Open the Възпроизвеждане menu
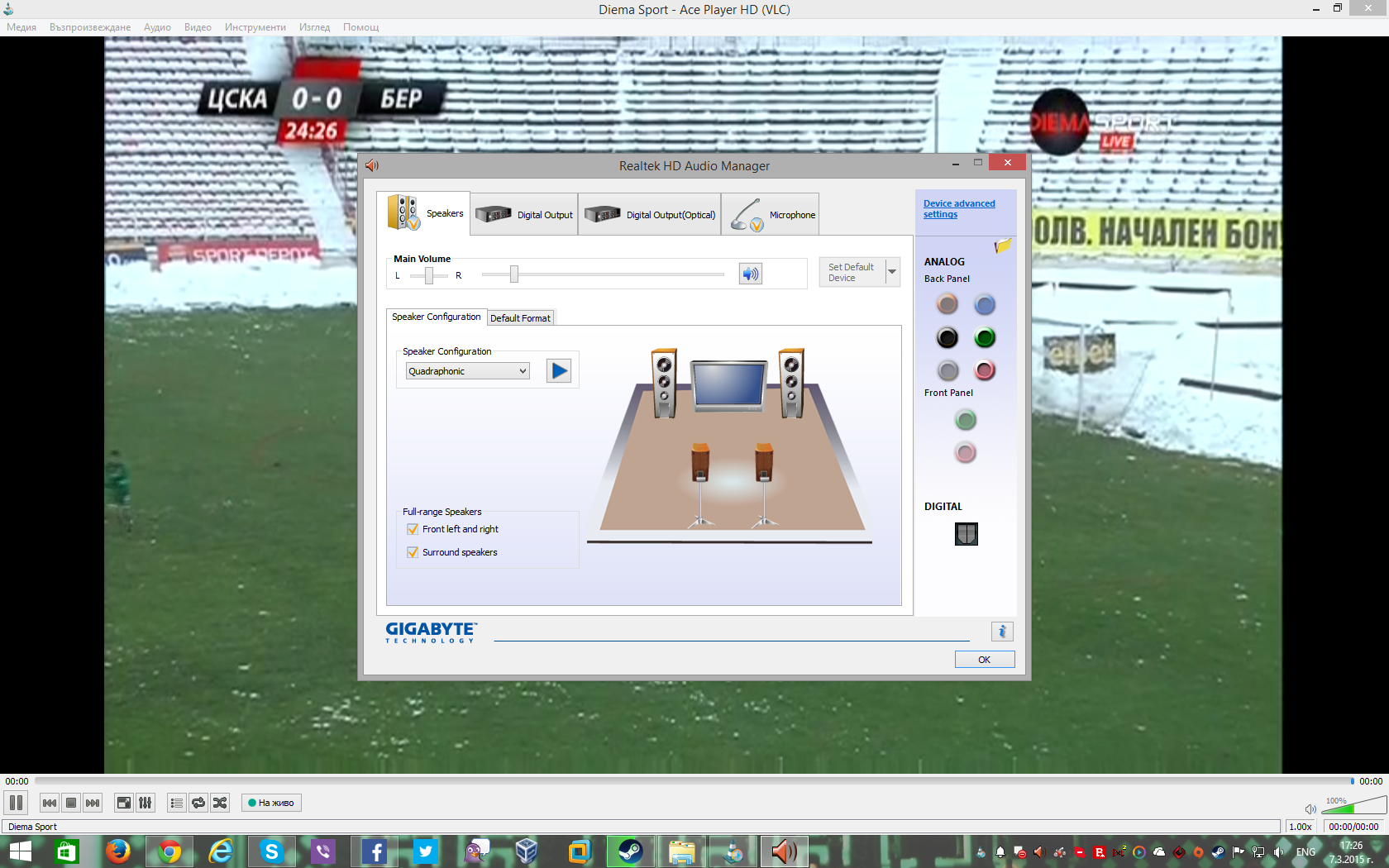Image resolution: width=1389 pixels, height=868 pixels. click(x=90, y=27)
